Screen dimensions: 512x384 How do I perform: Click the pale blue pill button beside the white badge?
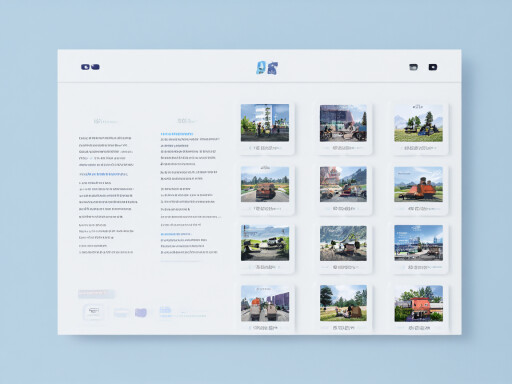[x=121, y=313]
